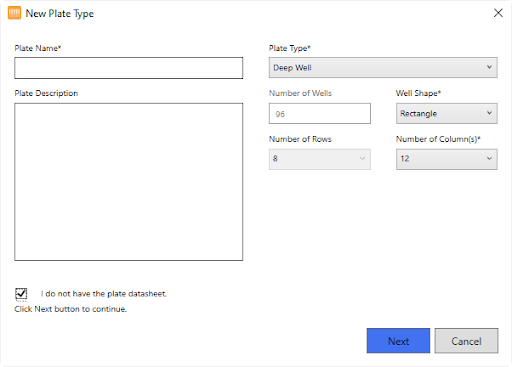Expand the Plate Type chevron arrow
The height and width of the screenshot is (367, 512).
489,67
